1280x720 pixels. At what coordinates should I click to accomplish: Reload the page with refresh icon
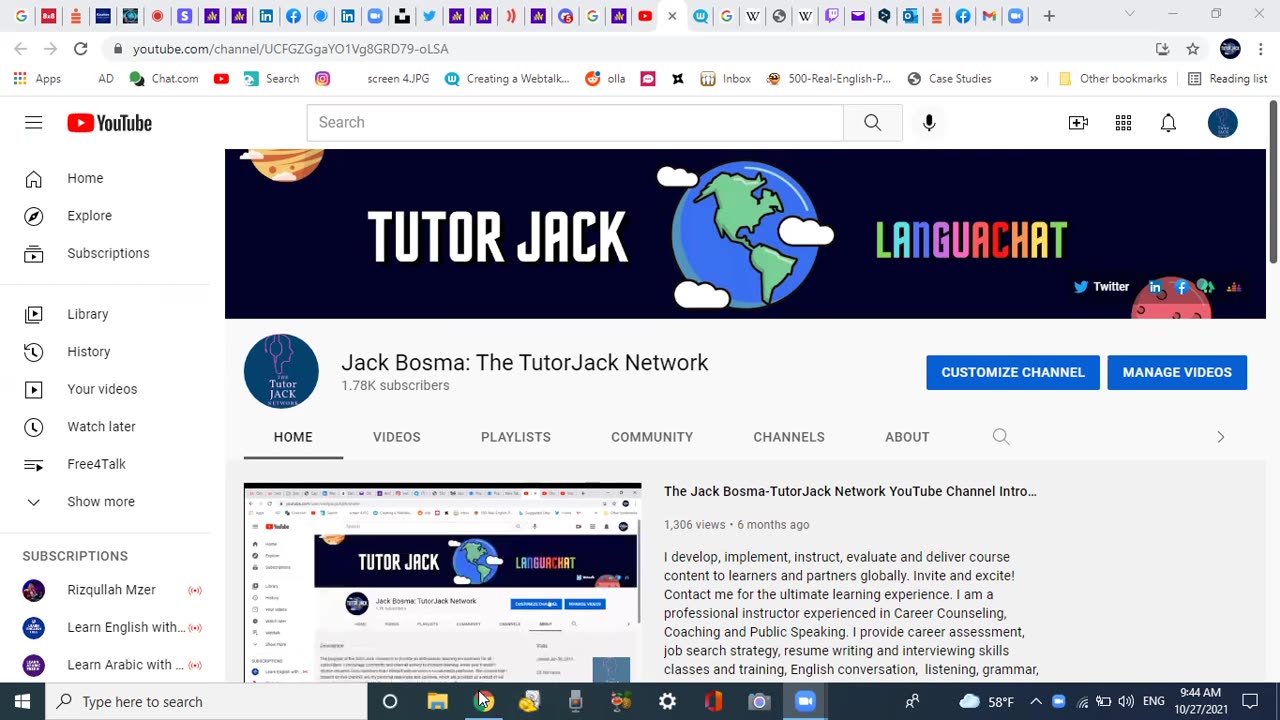[80, 48]
